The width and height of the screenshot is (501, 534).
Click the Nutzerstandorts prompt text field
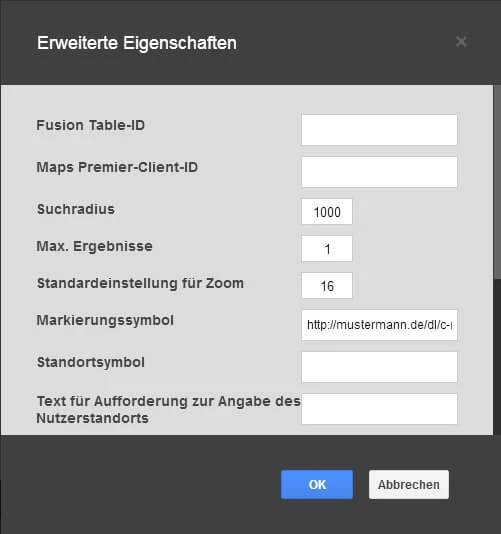tap(379, 409)
